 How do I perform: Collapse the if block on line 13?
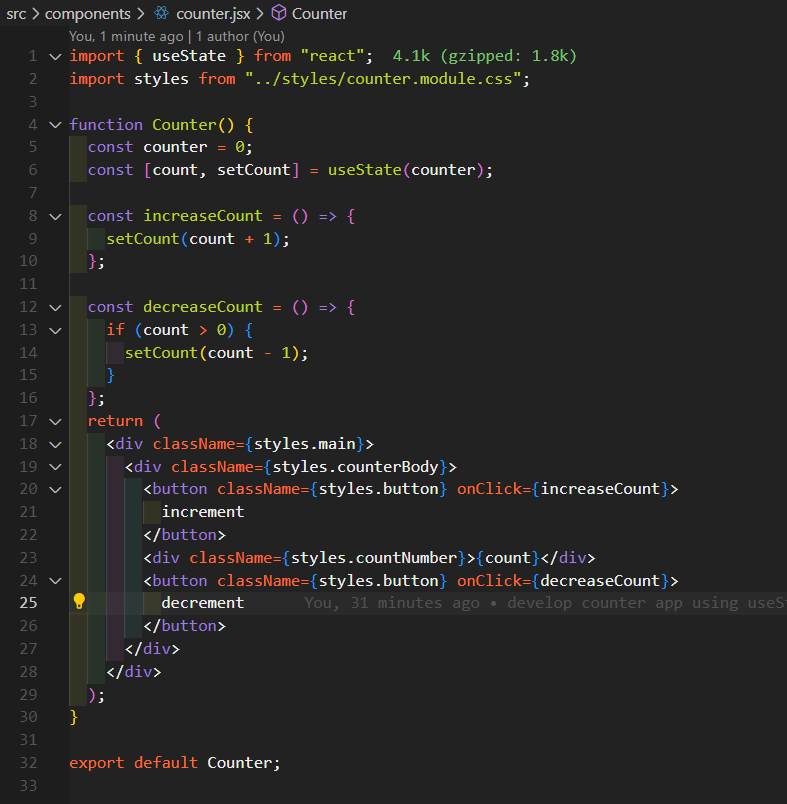(55, 330)
